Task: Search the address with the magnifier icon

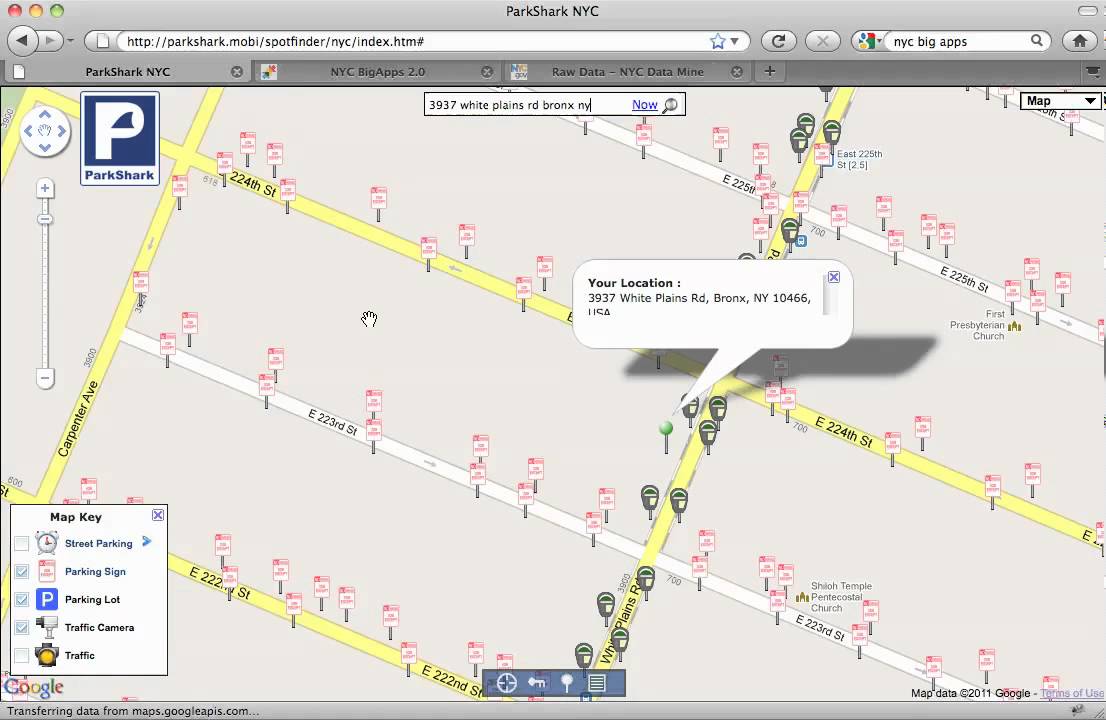Action: (x=671, y=105)
